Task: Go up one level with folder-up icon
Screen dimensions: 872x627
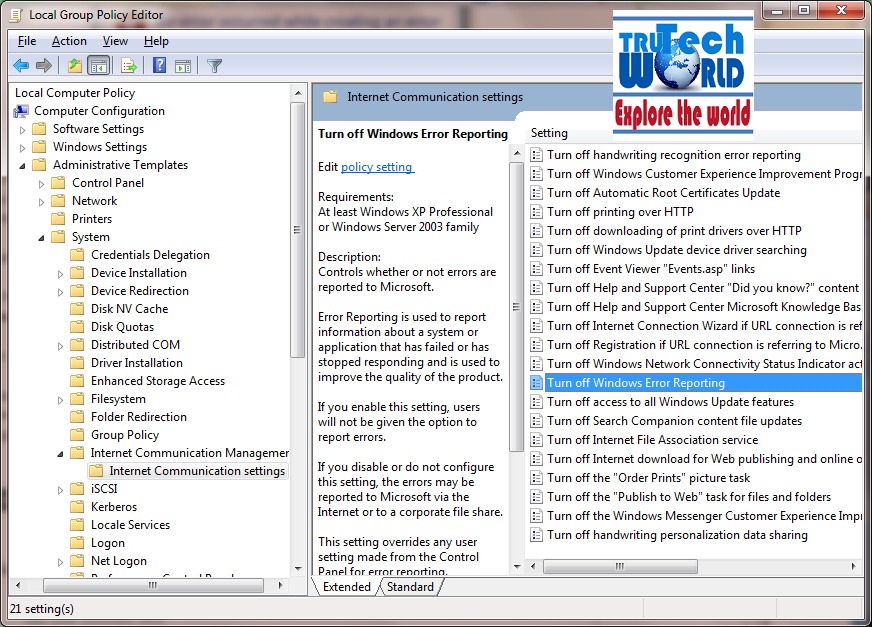Action: [x=75, y=66]
